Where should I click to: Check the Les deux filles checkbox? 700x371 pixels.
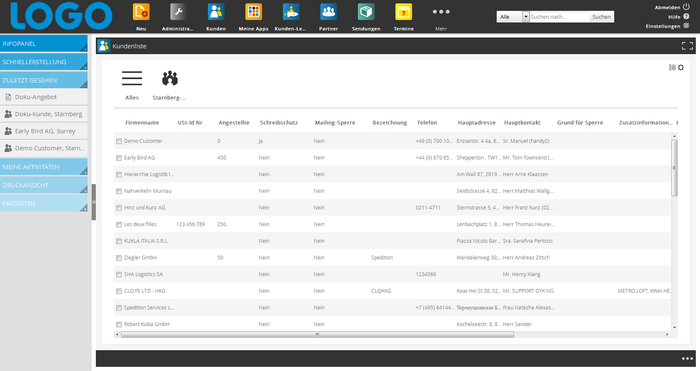pos(119,225)
